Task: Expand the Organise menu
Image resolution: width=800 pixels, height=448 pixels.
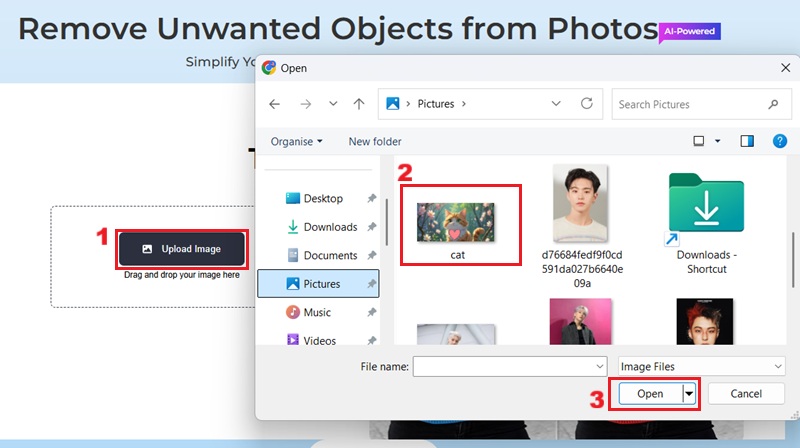Action: point(296,142)
